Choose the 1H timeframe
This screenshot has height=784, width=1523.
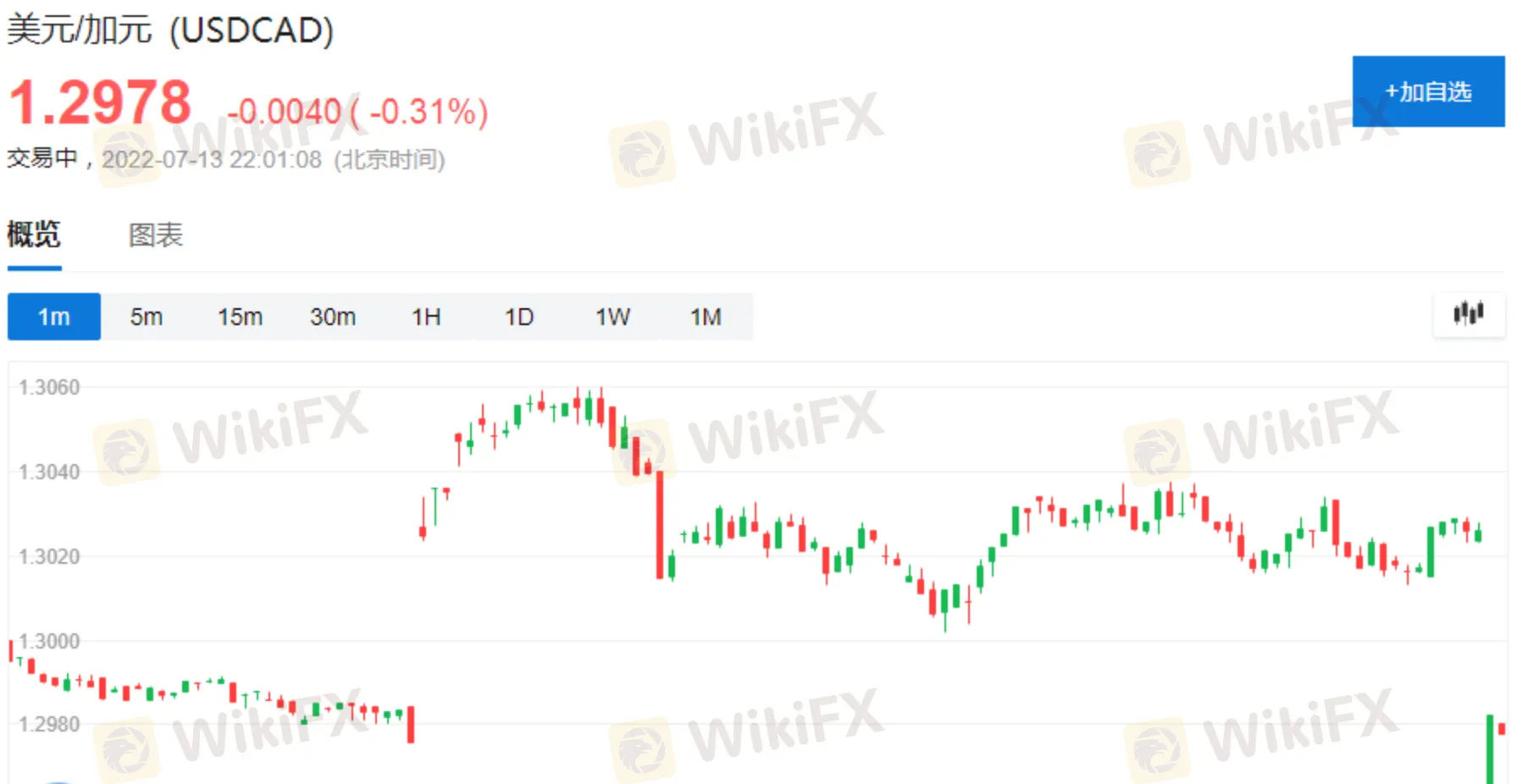click(426, 317)
